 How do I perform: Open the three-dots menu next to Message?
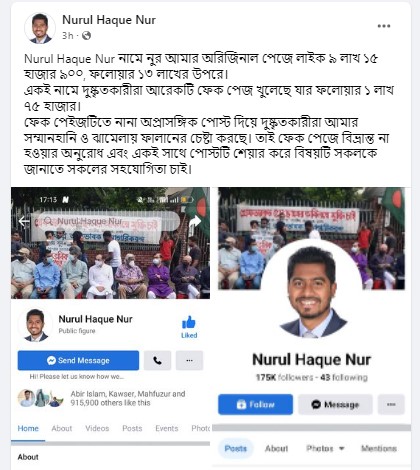coord(391,404)
